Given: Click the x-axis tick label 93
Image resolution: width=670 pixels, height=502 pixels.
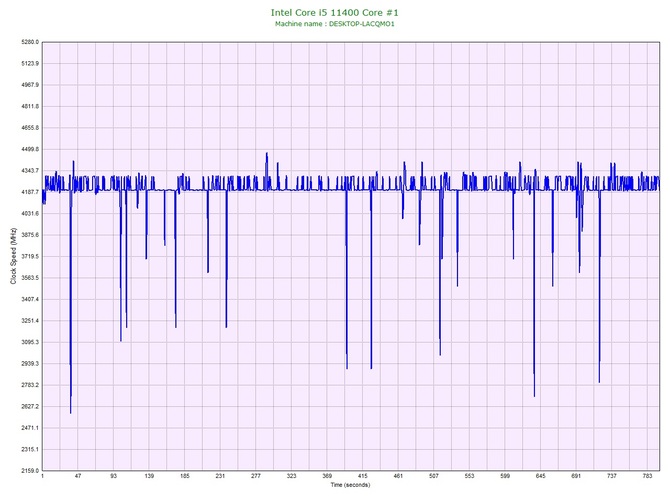Looking at the screenshot, I should 114,476.
